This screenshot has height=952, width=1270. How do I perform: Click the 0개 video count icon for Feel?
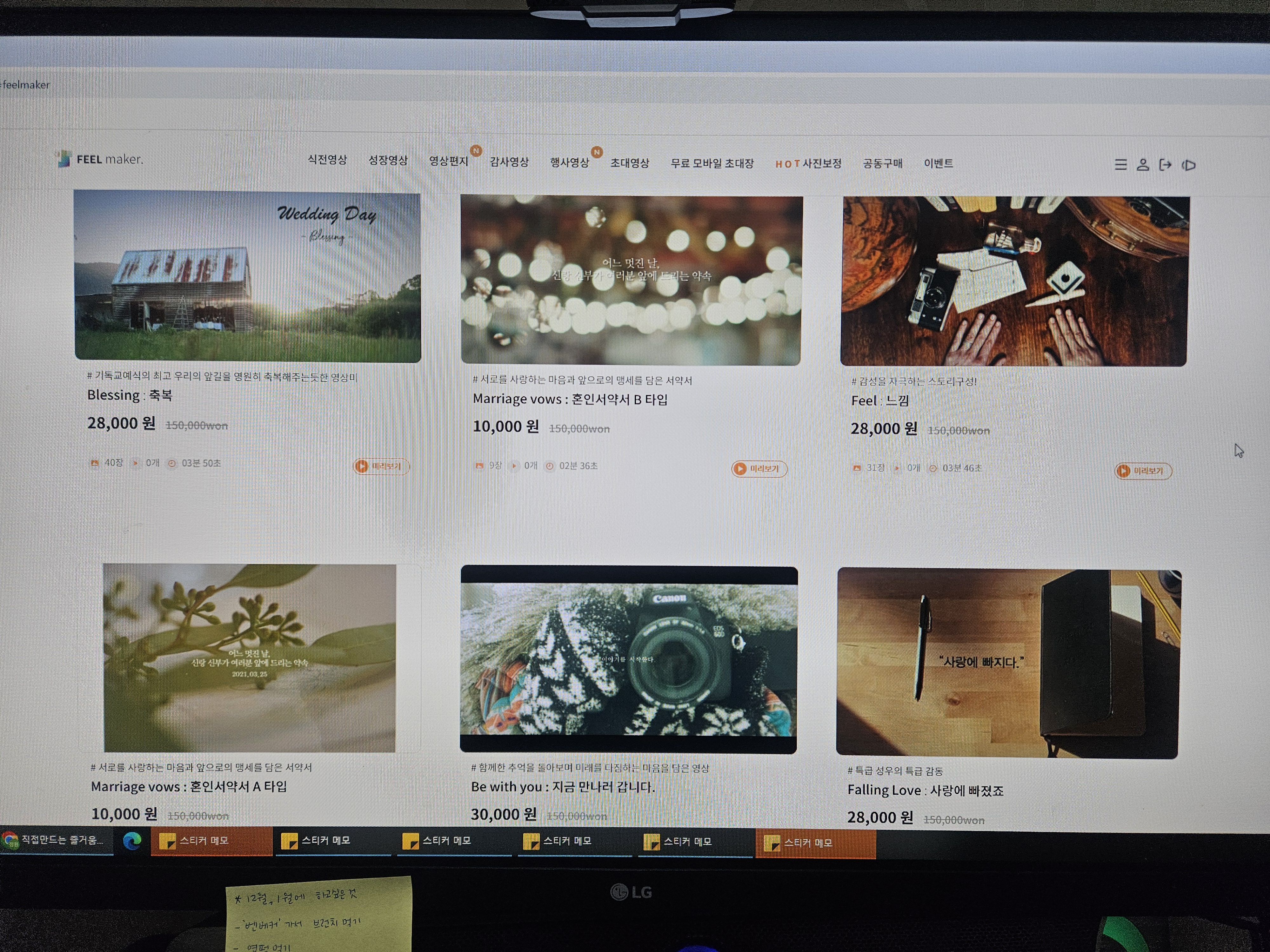(897, 468)
